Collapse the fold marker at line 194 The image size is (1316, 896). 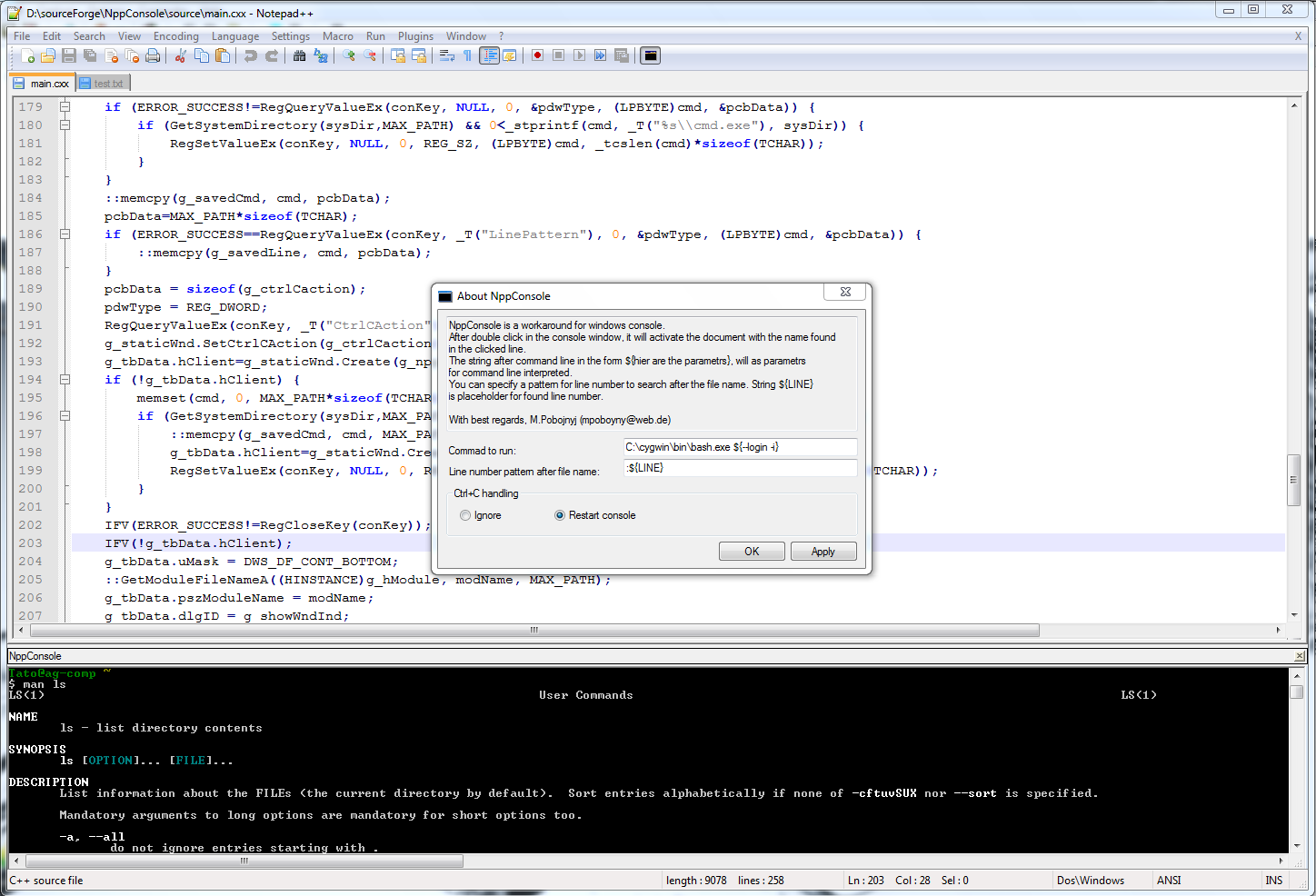64,379
